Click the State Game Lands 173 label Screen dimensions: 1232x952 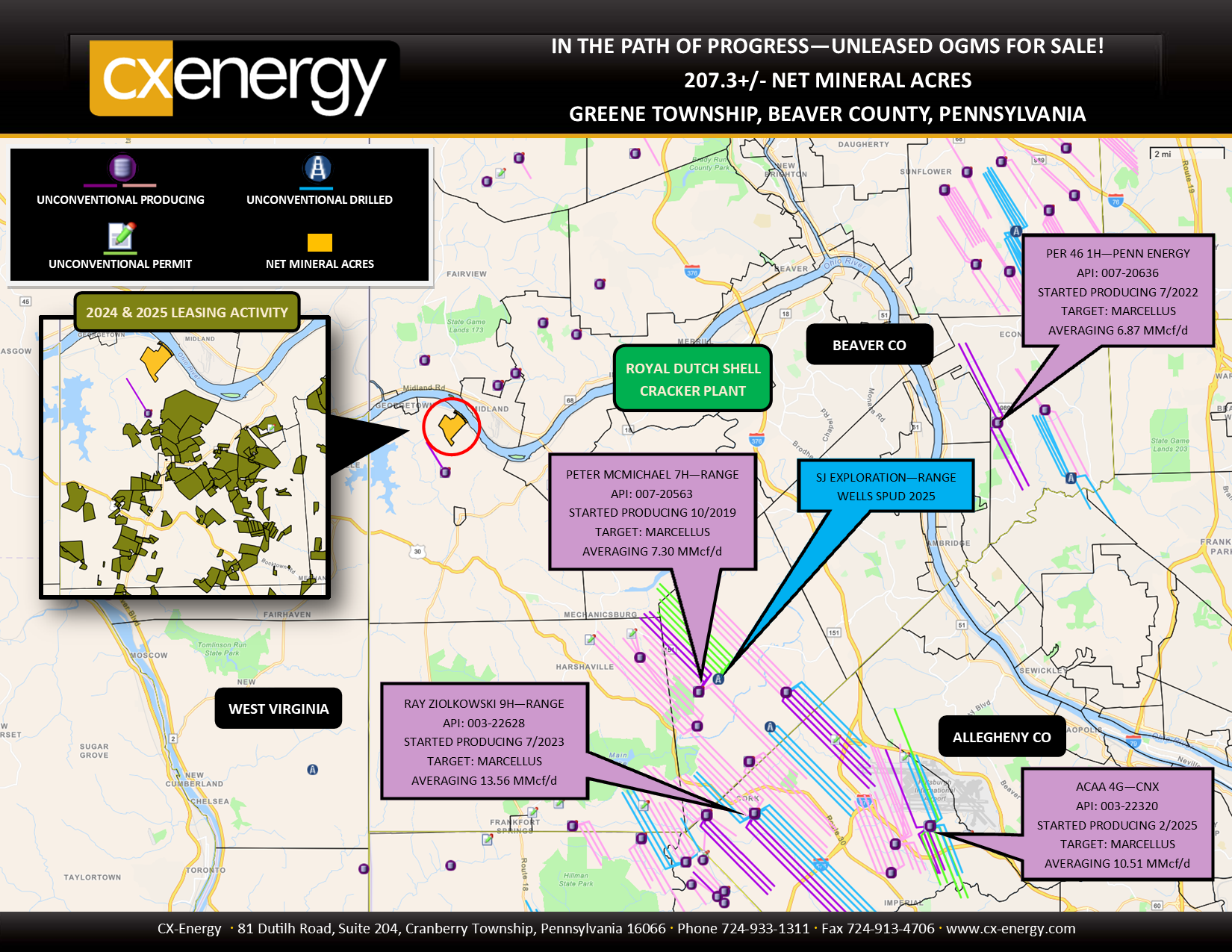click(x=466, y=326)
